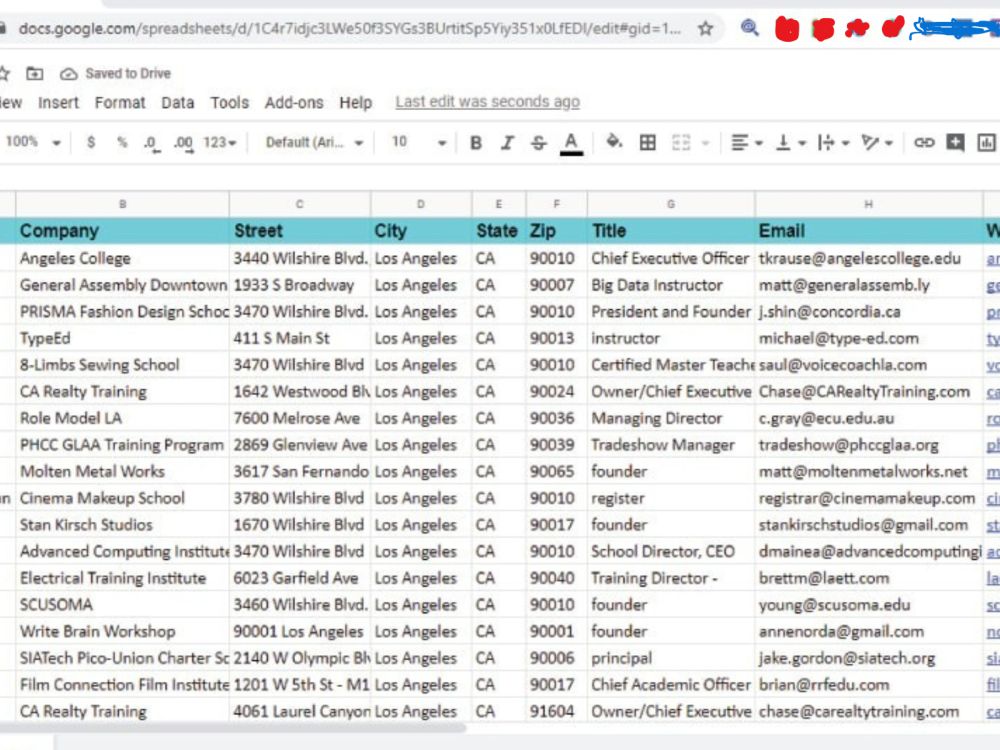Open the Tools menu
Screen dimensions: 1000x750
(230, 103)
